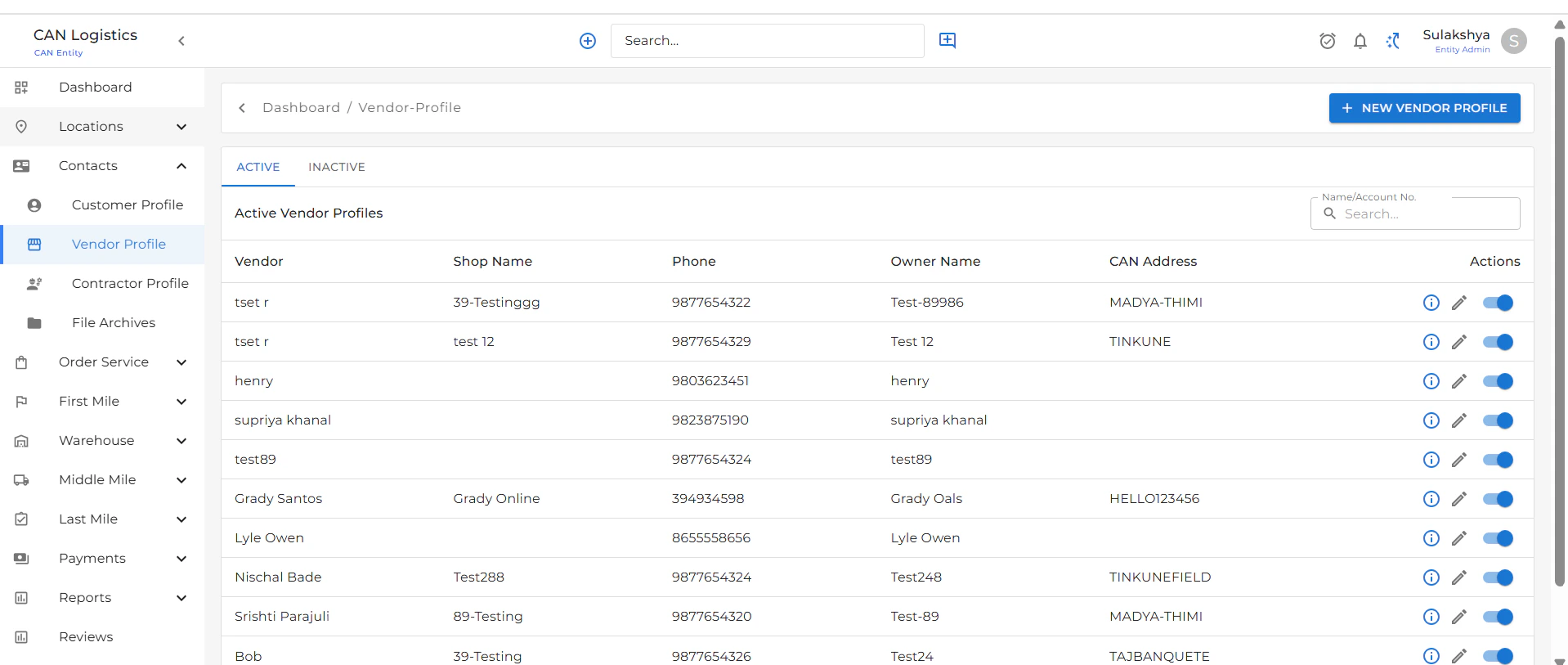
Task: Expand the First Mile chevron
Action: tap(181, 402)
